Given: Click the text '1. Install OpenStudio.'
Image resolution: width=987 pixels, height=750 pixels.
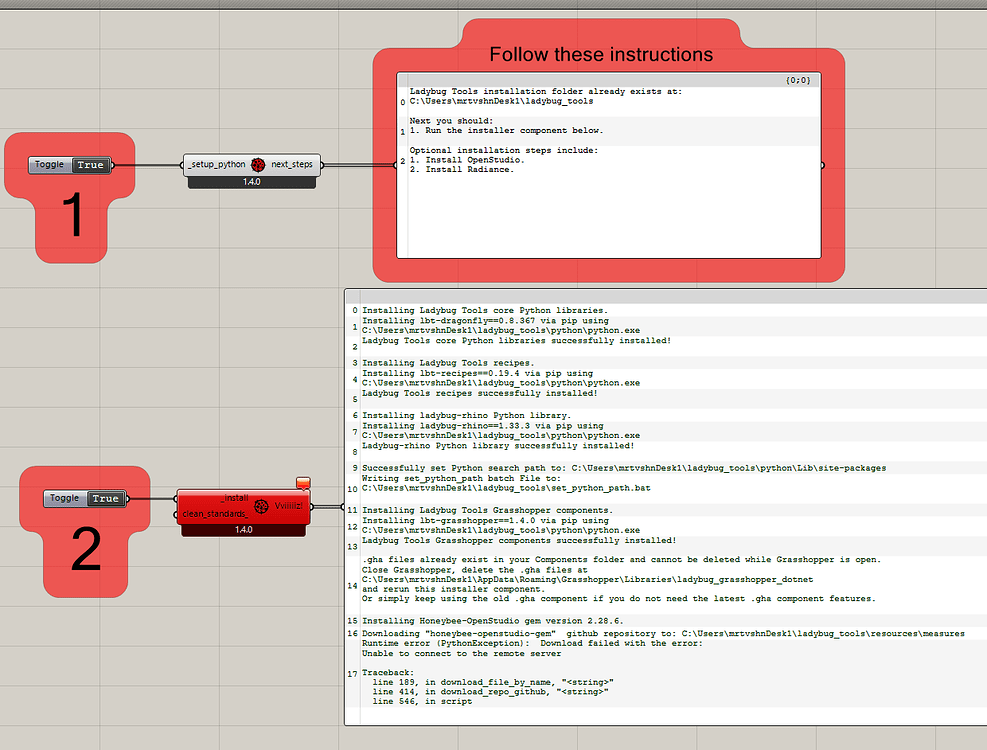Looking at the screenshot, I should pos(466,160).
